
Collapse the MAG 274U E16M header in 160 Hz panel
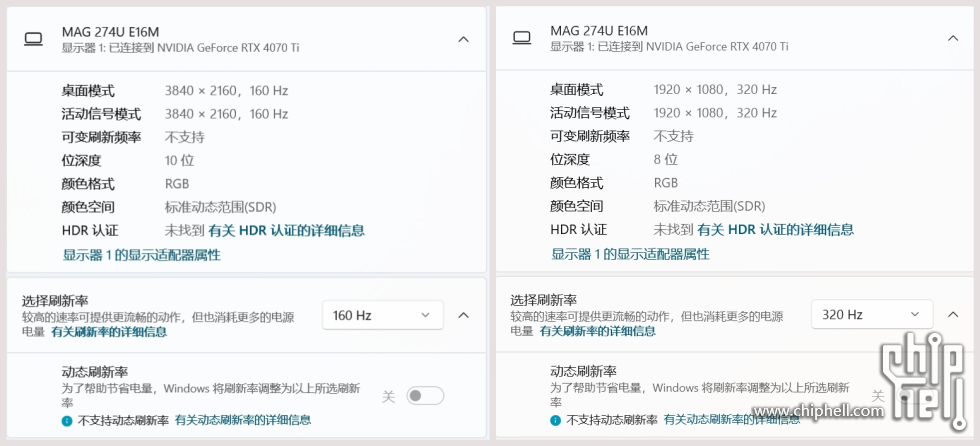pyautogui.click(x=463, y=39)
